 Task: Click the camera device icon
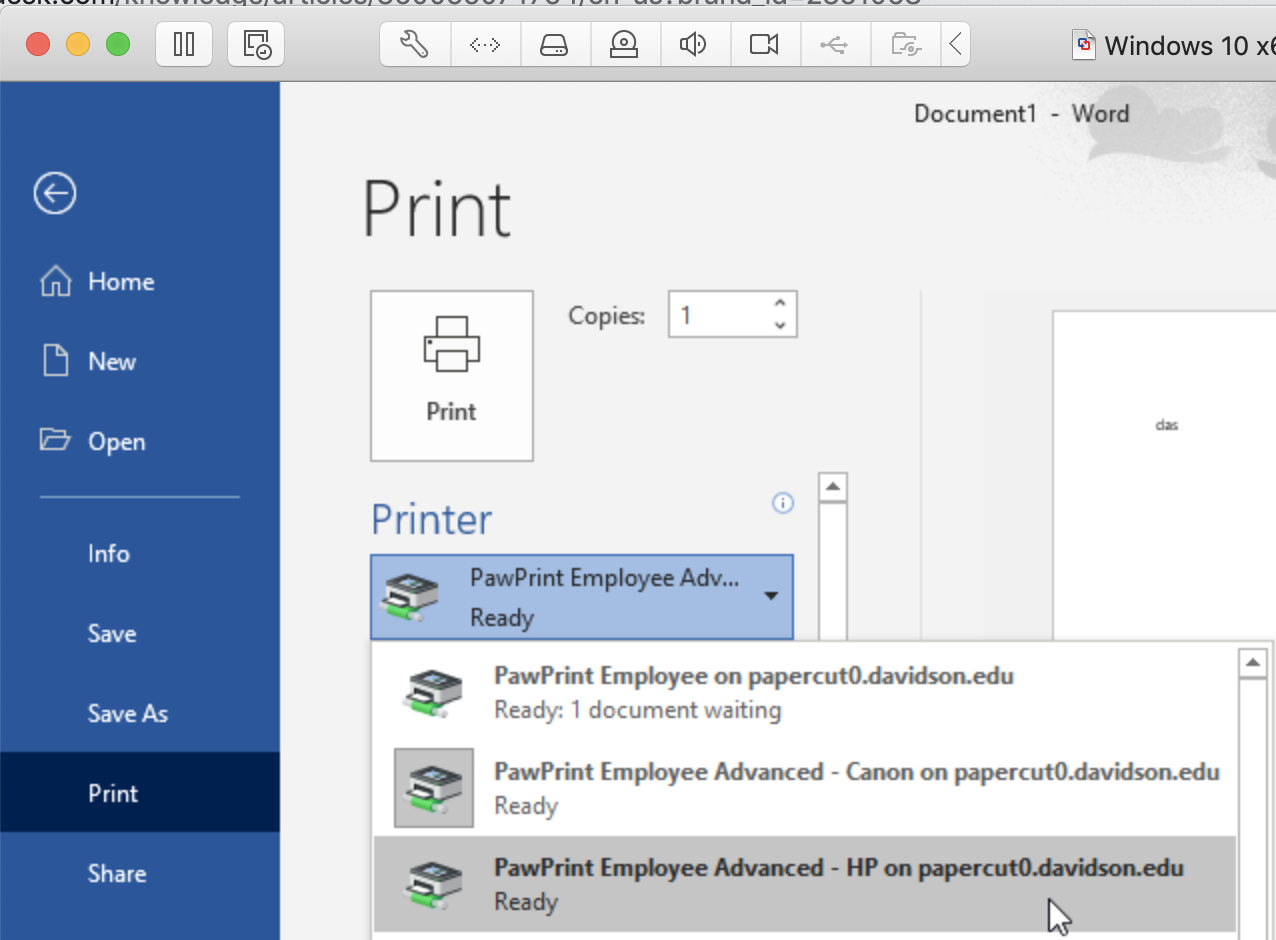[764, 44]
